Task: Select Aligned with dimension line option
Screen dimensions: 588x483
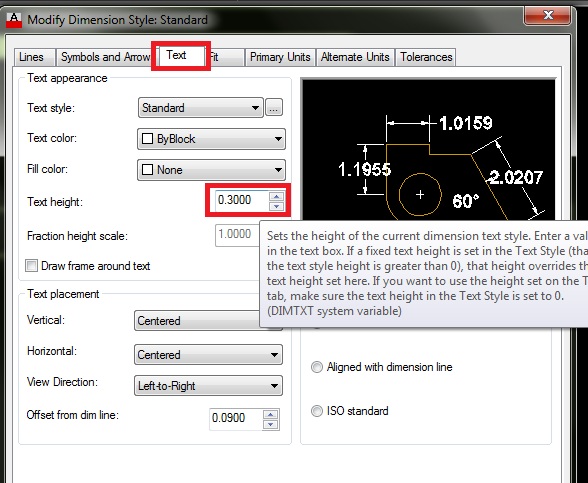Action: click(x=317, y=367)
